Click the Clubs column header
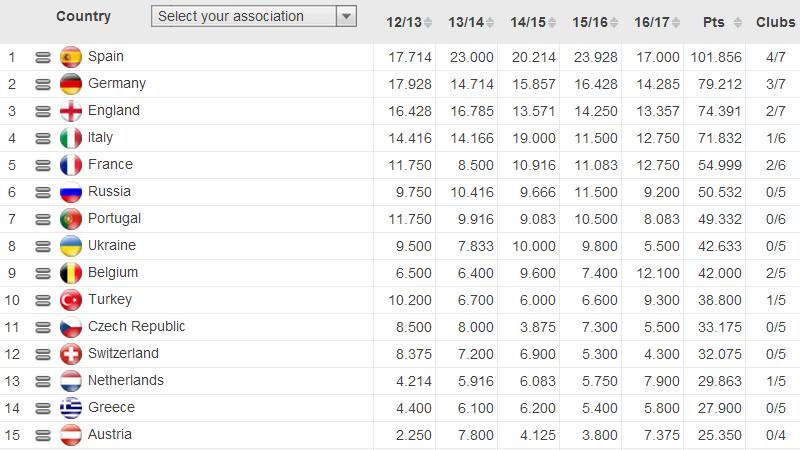Viewport: 800px width, 450px height. (x=775, y=21)
